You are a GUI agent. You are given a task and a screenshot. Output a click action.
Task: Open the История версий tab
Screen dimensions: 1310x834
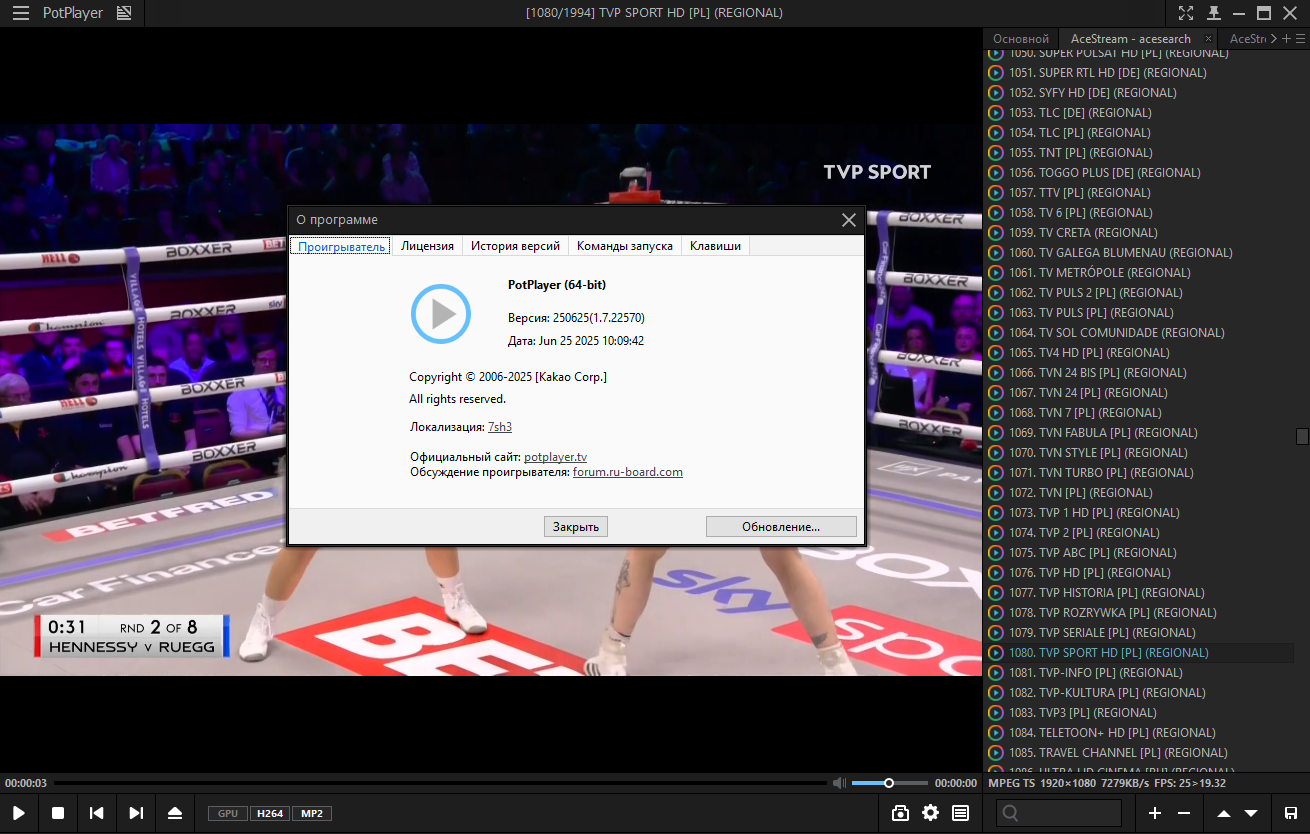click(515, 246)
